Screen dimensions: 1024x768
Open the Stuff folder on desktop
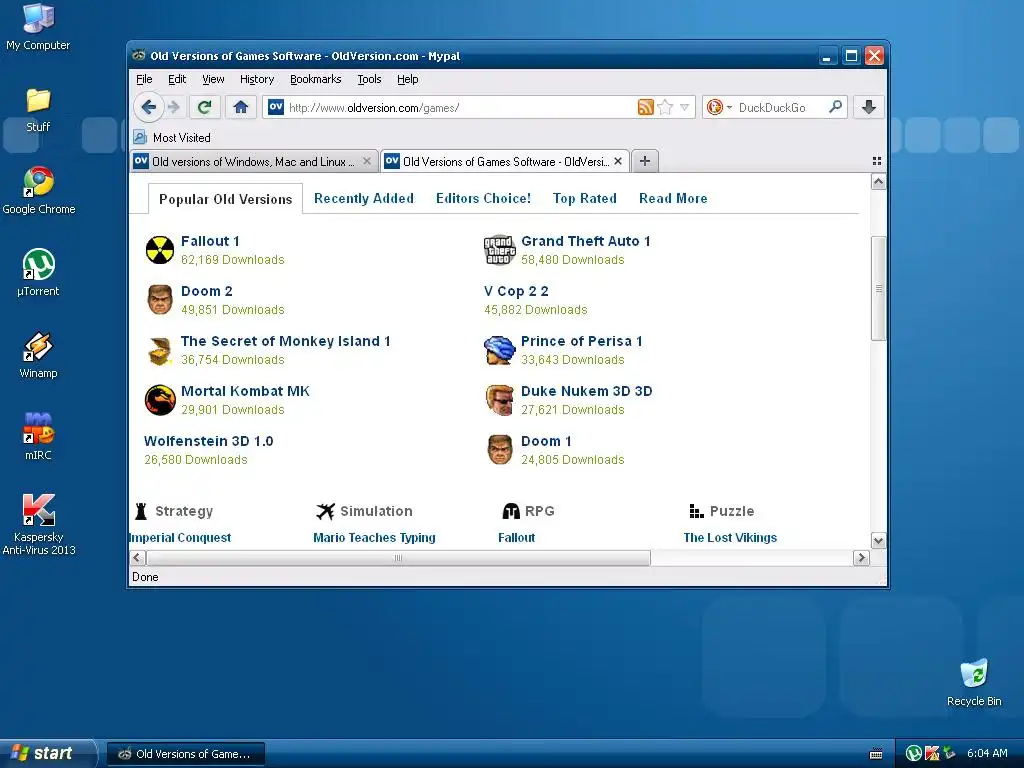tap(39, 110)
